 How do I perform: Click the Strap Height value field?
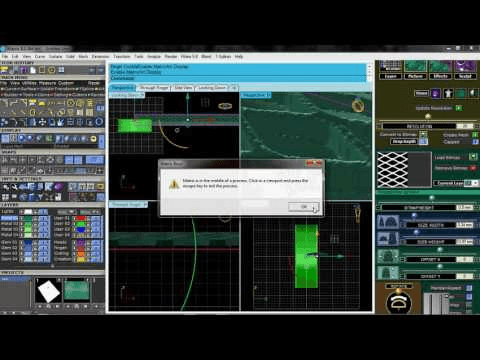[465, 208]
